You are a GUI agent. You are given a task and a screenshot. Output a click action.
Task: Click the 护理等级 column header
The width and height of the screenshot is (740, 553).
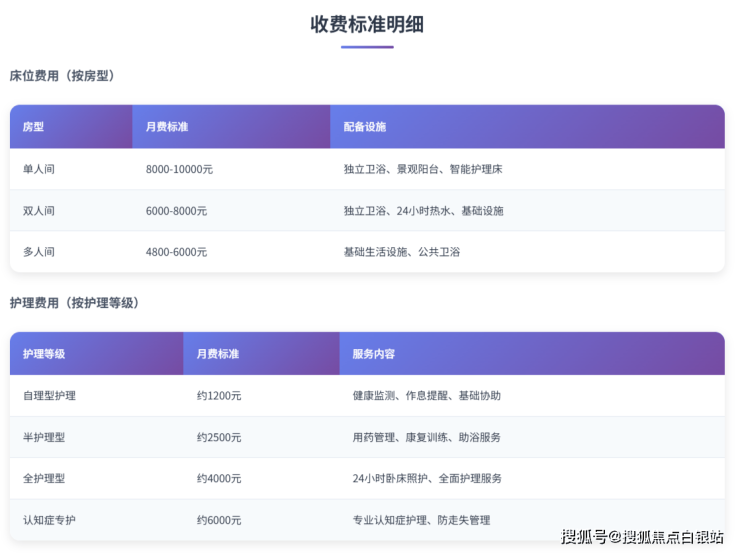click(x=44, y=354)
